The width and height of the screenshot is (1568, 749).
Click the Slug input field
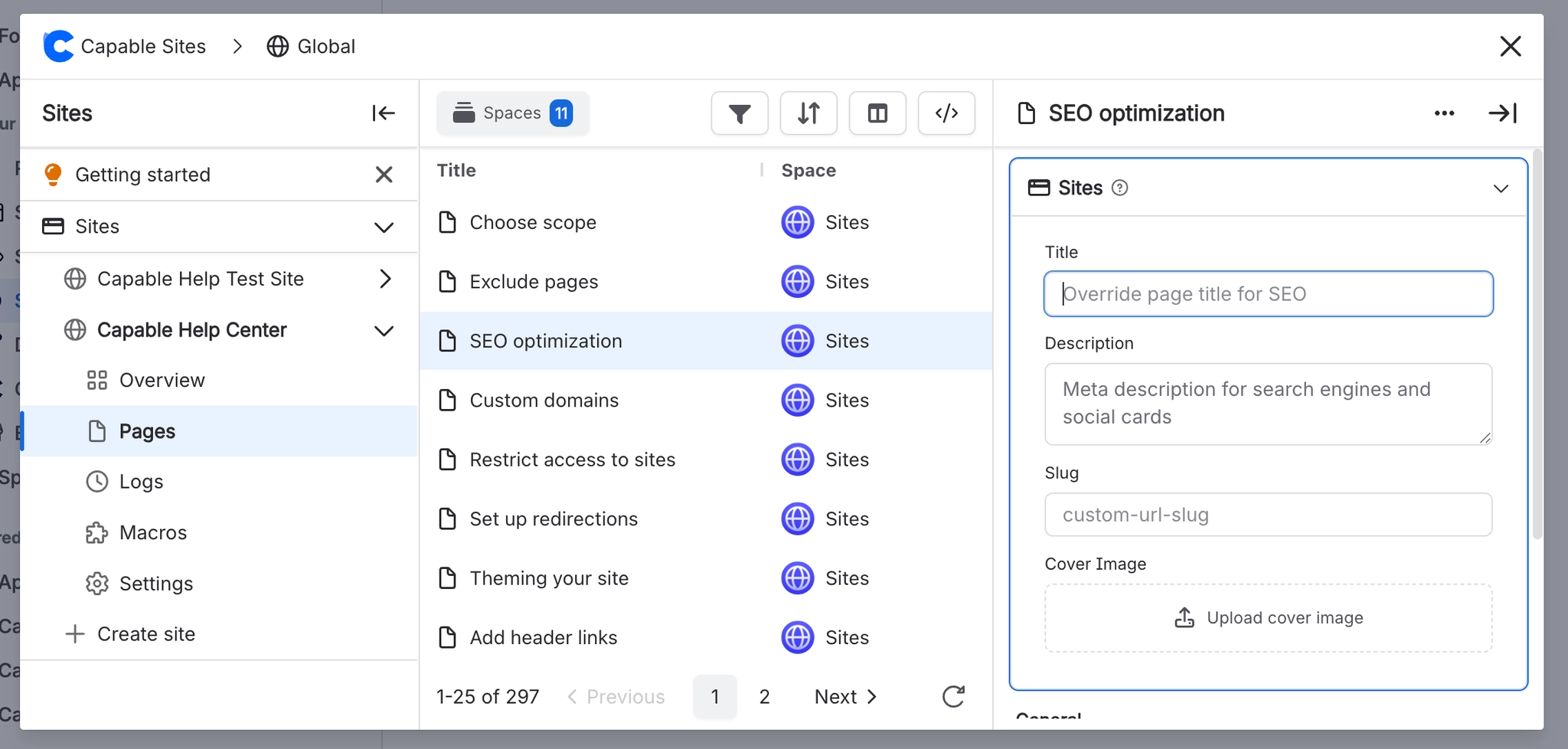click(1268, 515)
